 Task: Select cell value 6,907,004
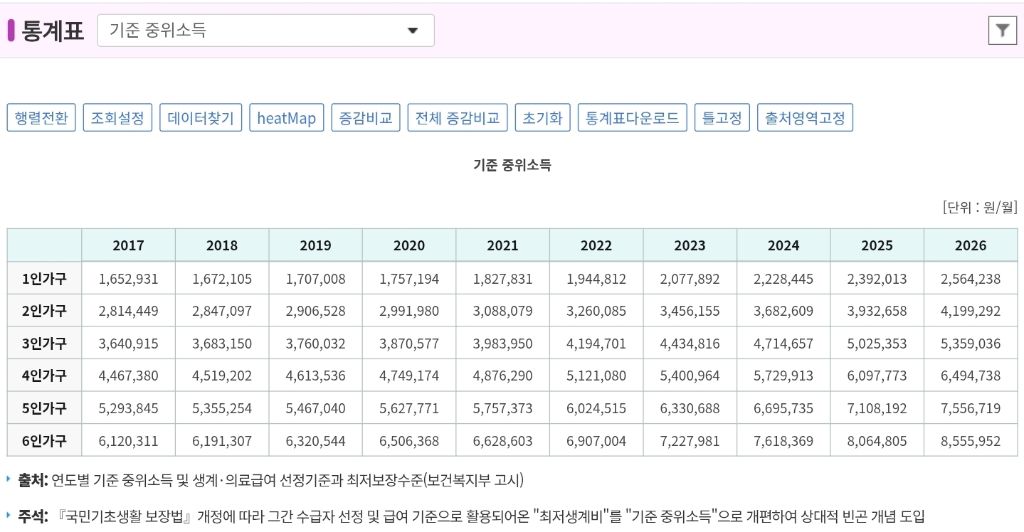[596, 441]
